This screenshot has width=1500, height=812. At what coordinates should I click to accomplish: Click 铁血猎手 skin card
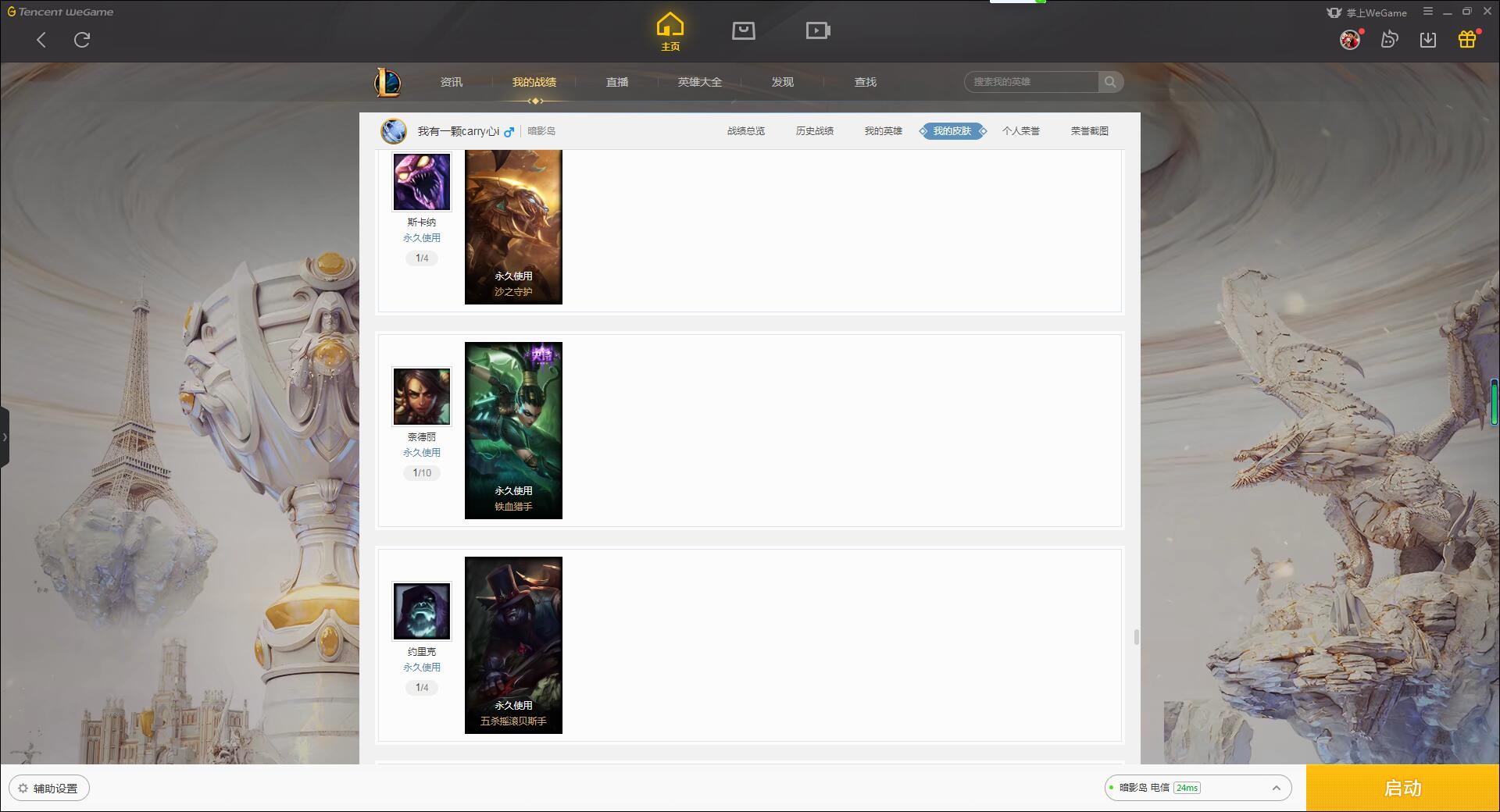pos(513,430)
